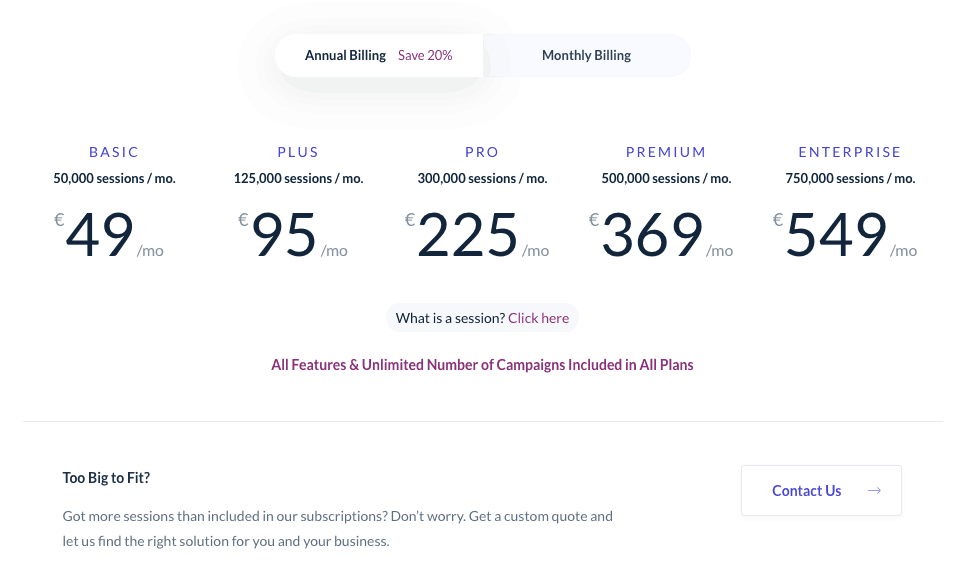Click the Save 20% label
The image size is (965, 580).
tap(425, 55)
